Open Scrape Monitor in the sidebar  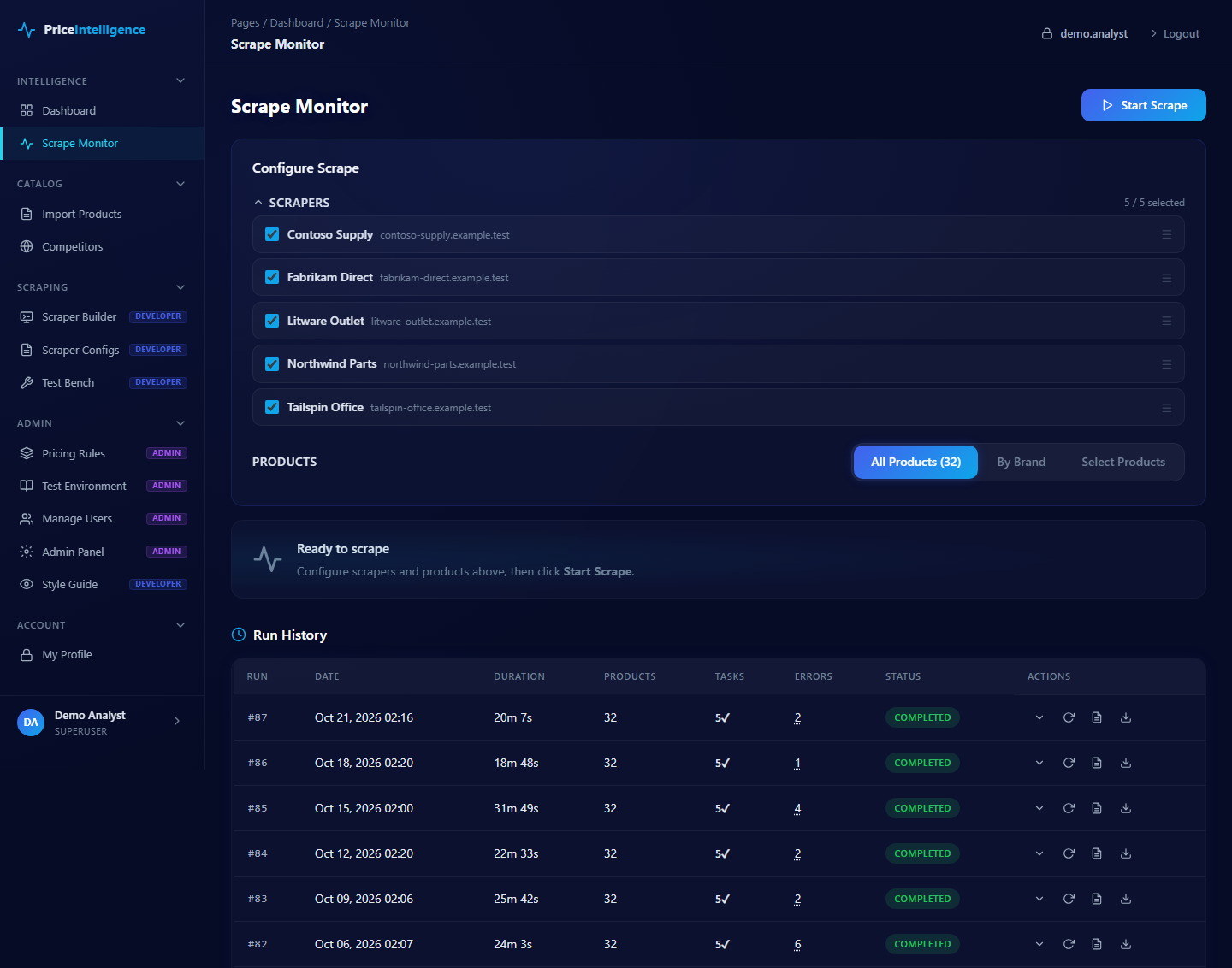103,144
